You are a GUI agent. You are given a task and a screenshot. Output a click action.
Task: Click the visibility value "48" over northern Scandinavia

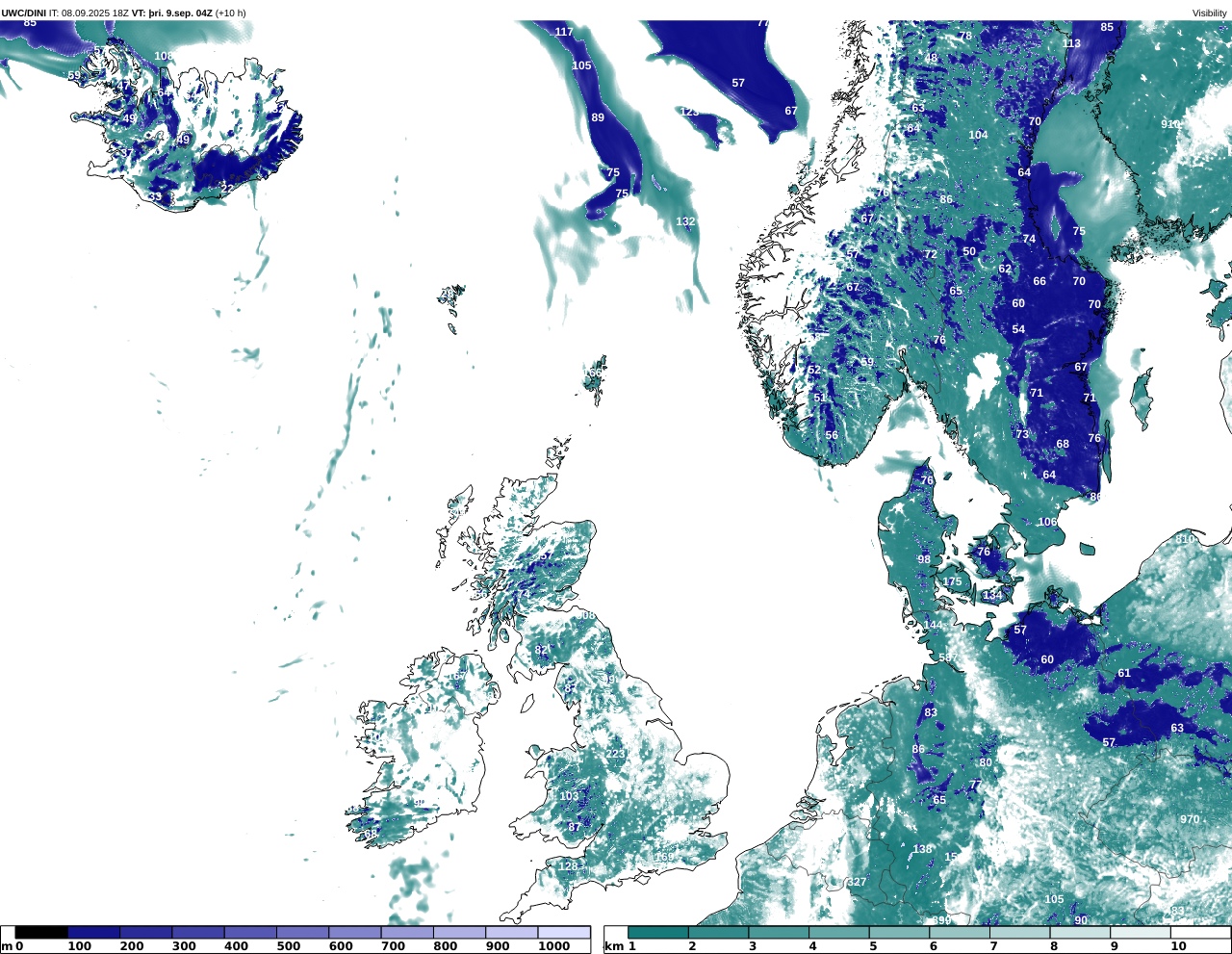tap(931, 58)
